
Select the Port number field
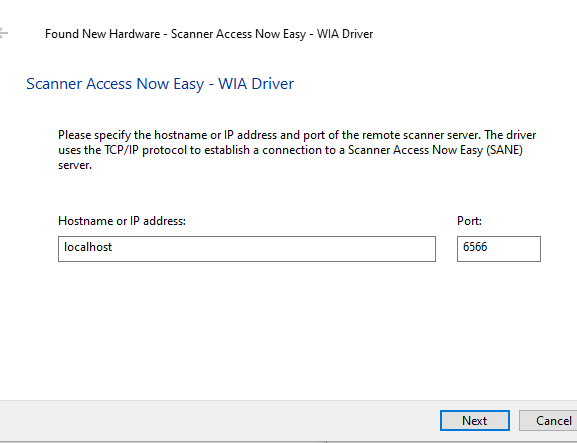pos(499,249)
